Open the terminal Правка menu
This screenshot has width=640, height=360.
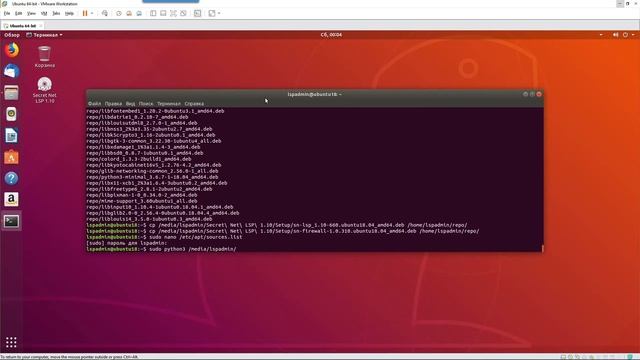point(113,104)
